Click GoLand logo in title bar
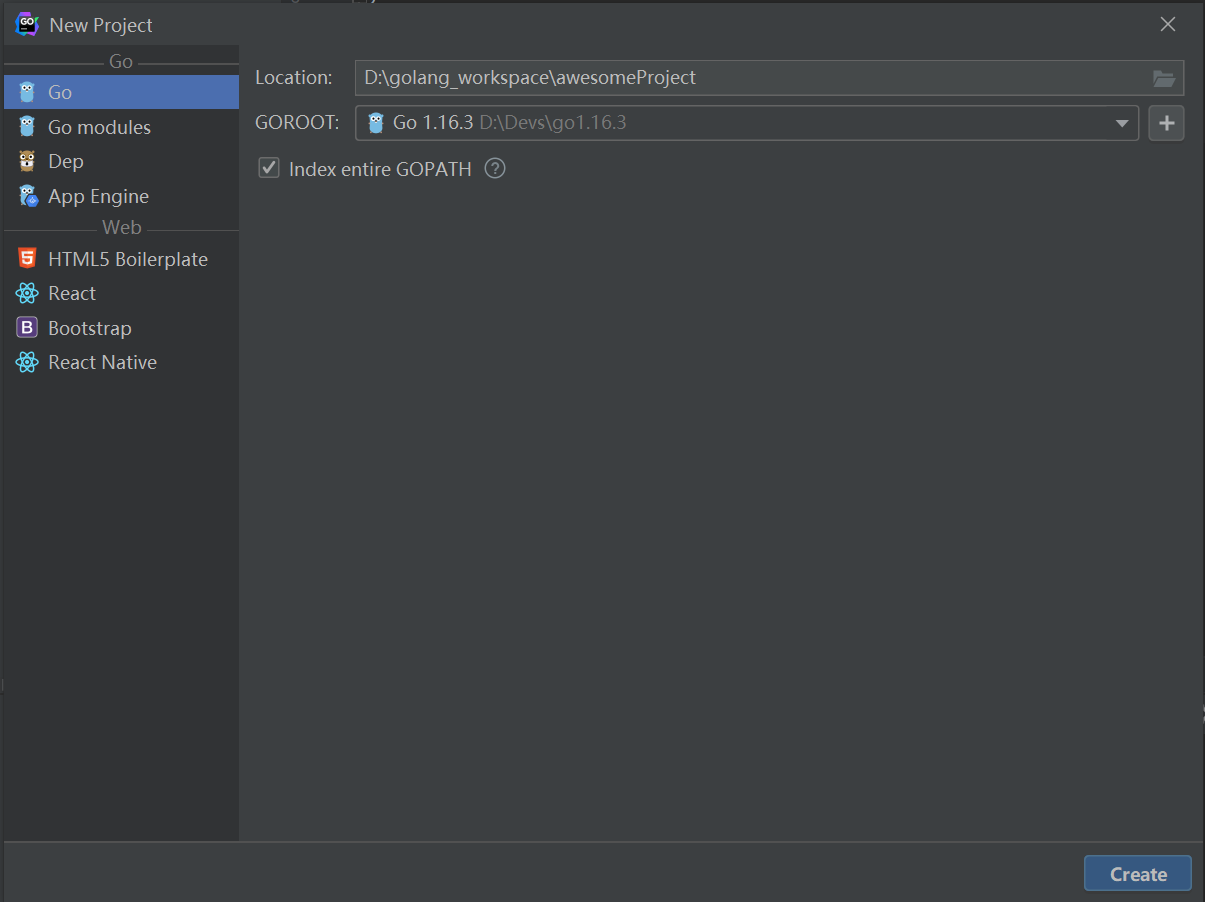 [x=27, y=24]
